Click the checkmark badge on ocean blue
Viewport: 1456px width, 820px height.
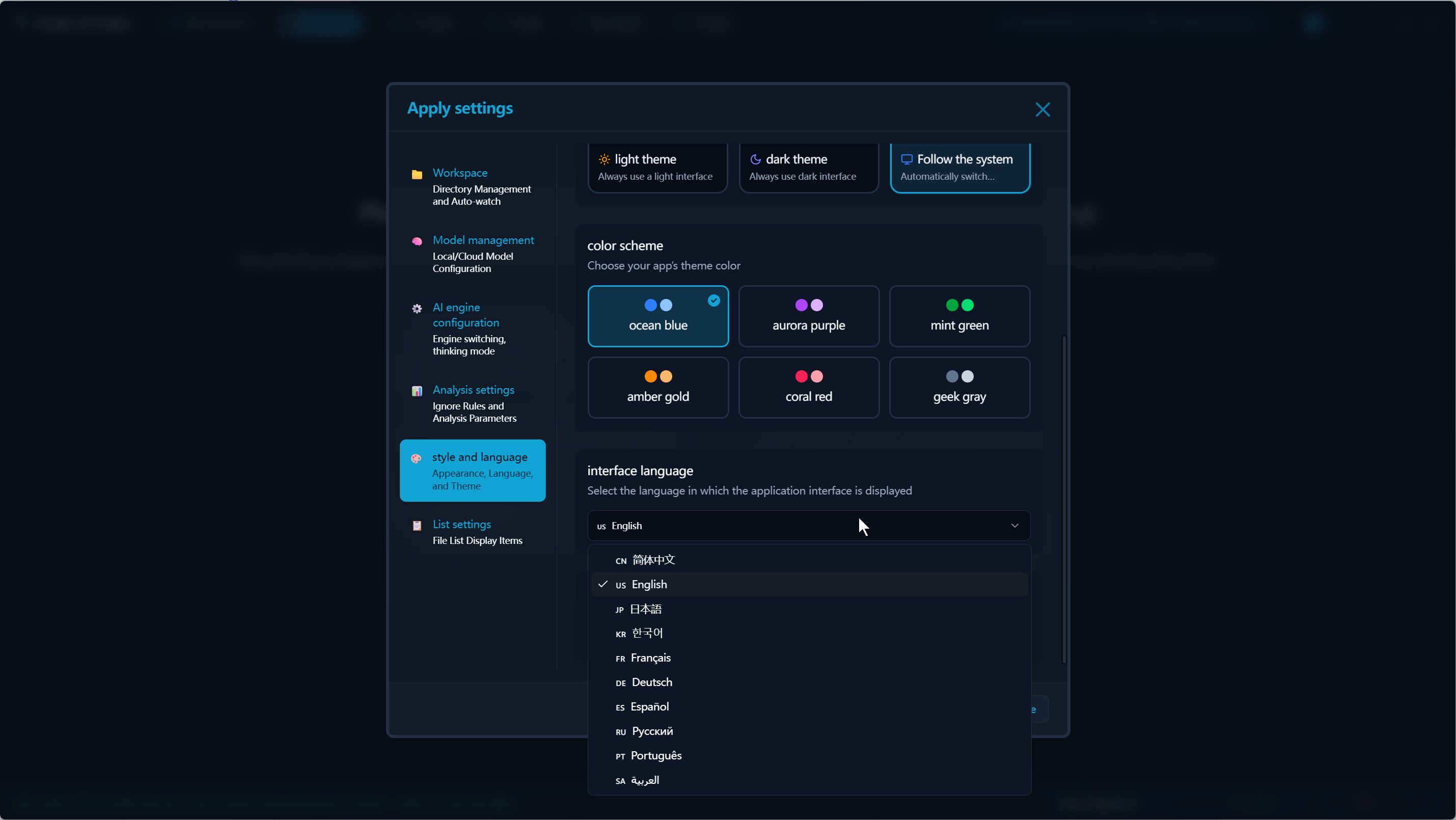coord(714,300)
